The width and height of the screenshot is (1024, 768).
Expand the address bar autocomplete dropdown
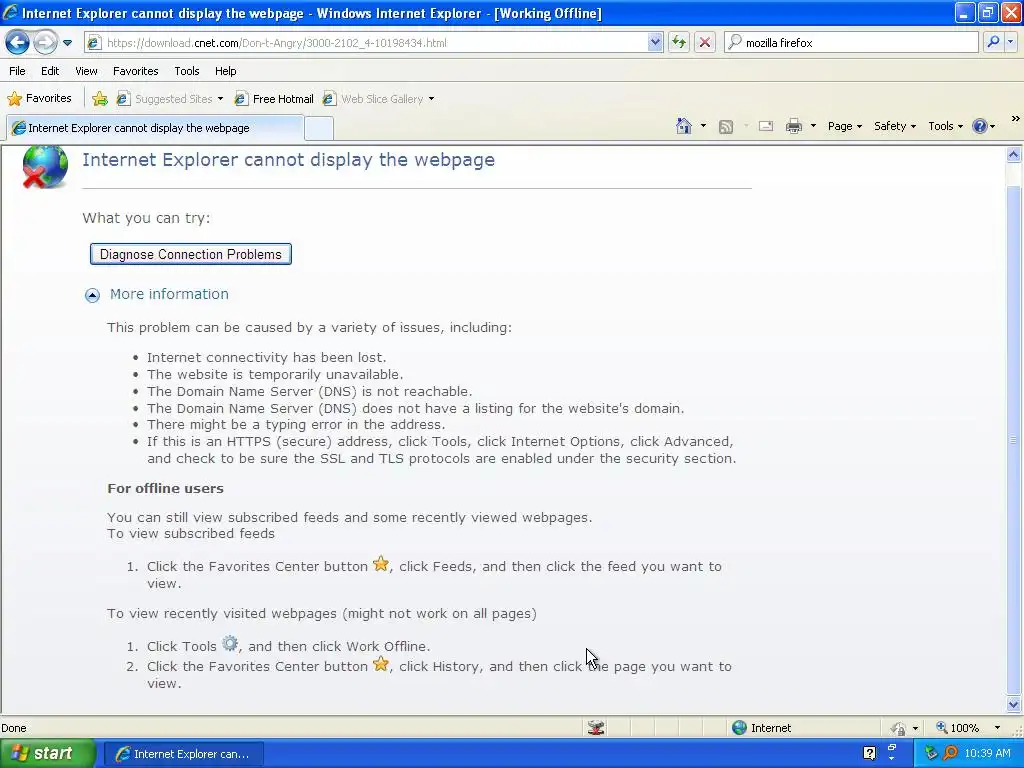click(x=655, y=43)
